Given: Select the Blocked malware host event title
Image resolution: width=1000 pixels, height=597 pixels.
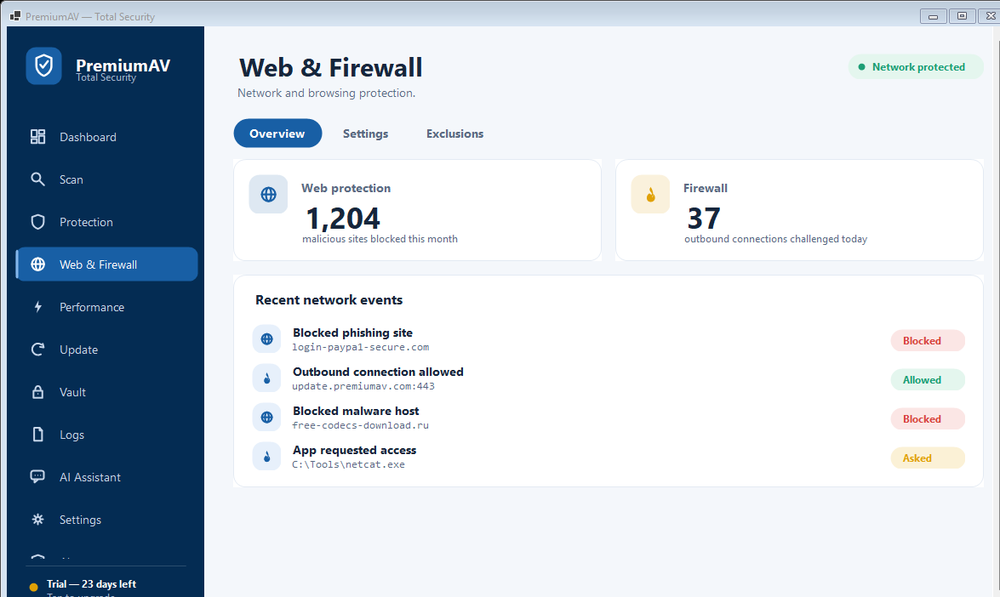Looking at the screenshot, I should pyautogui.click(x=355, y=411).
